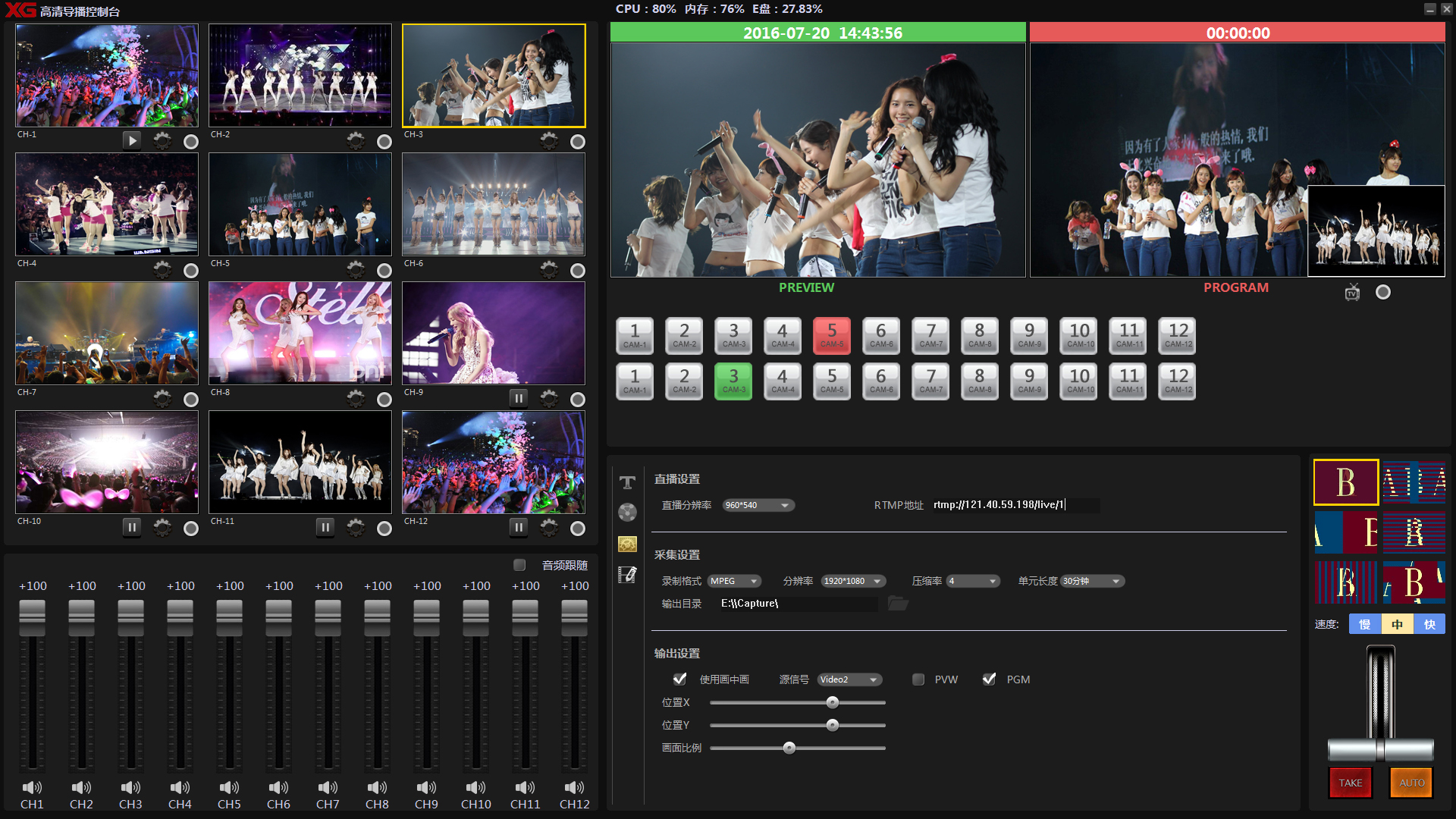Click the CH-1 play button
The width and height of the screenshot is (1456, 819).
coord(132,141)
